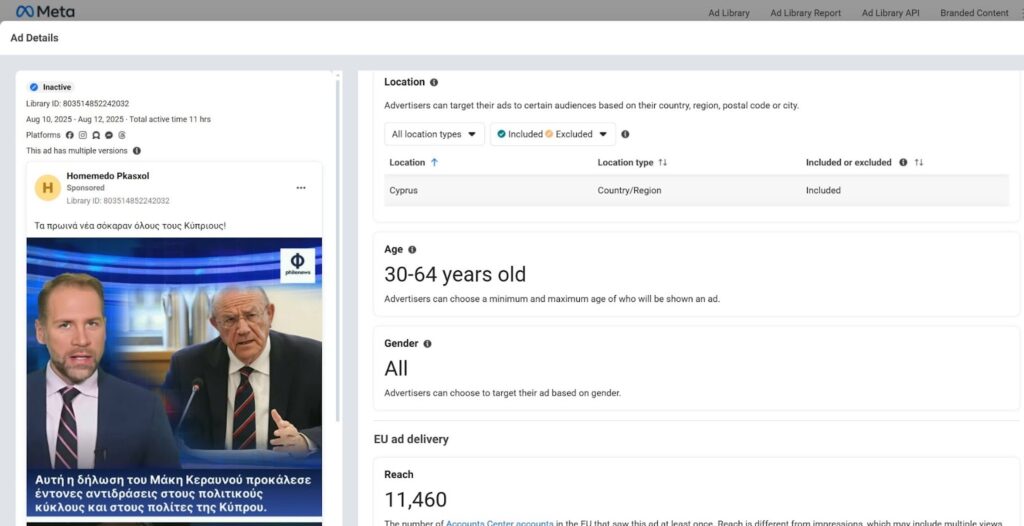Select the Country/Region cell
This screenshot has width=1024, height=526.
pos(630,190)
